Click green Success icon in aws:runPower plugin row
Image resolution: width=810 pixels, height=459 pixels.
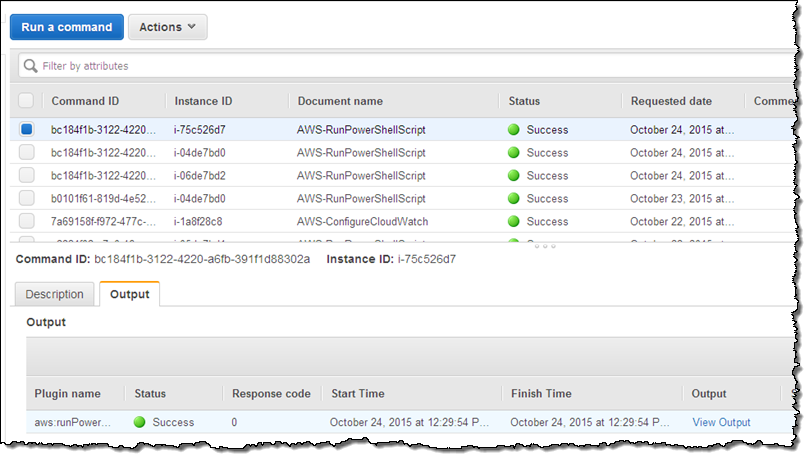click(x=140, y=423)
